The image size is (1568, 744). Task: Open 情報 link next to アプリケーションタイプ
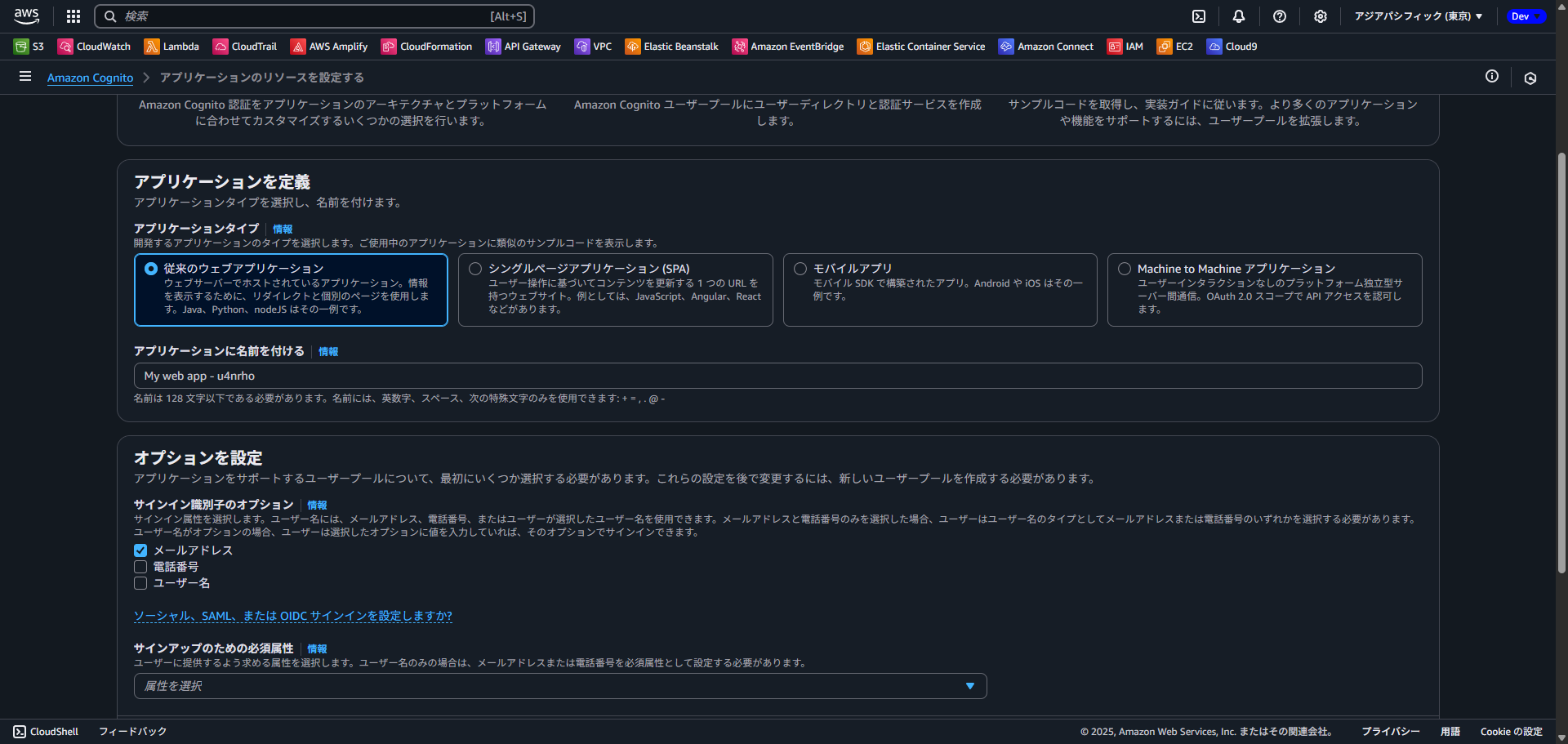click(x=283, y=229)
